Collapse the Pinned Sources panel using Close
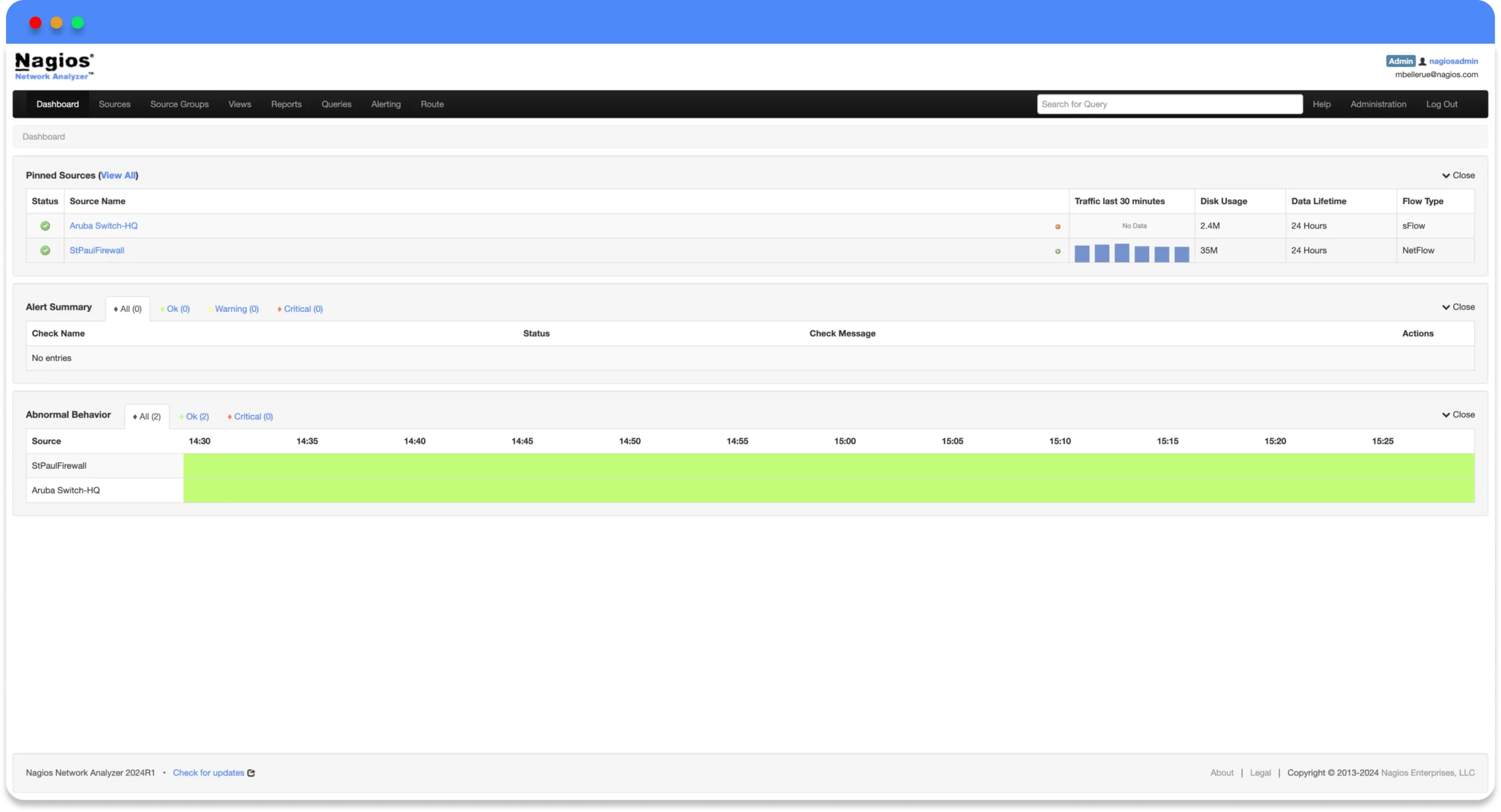This screenshot has width=1501, height=812. click(x=1458, y=175)
